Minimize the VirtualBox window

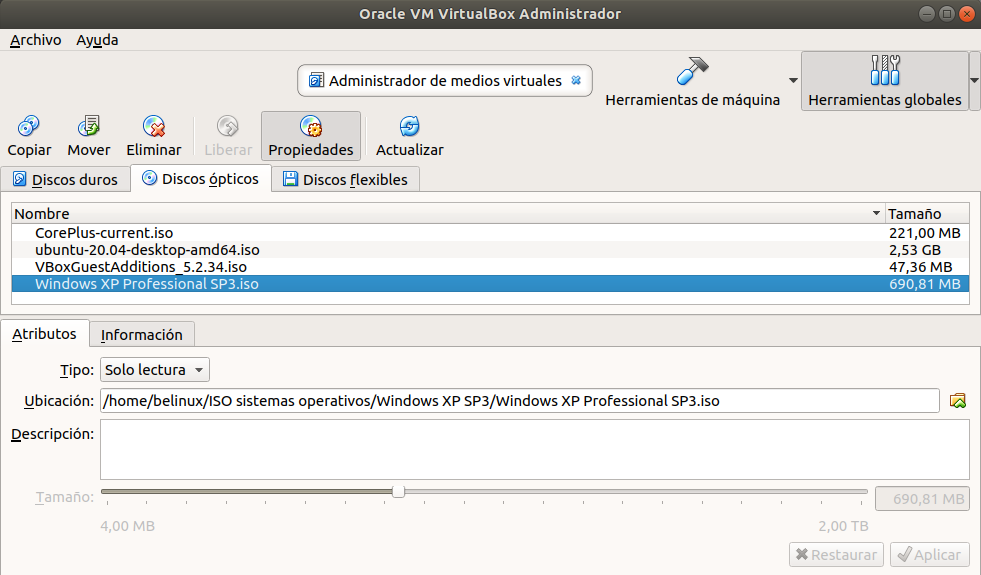click(x=927, y=14)
